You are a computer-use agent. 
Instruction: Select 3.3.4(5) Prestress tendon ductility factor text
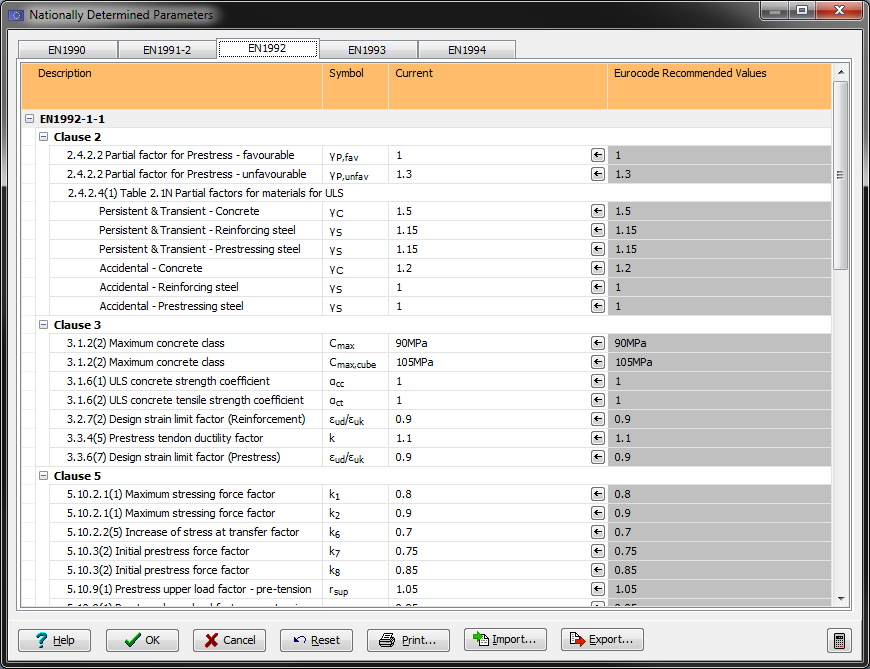pos(165,438)
